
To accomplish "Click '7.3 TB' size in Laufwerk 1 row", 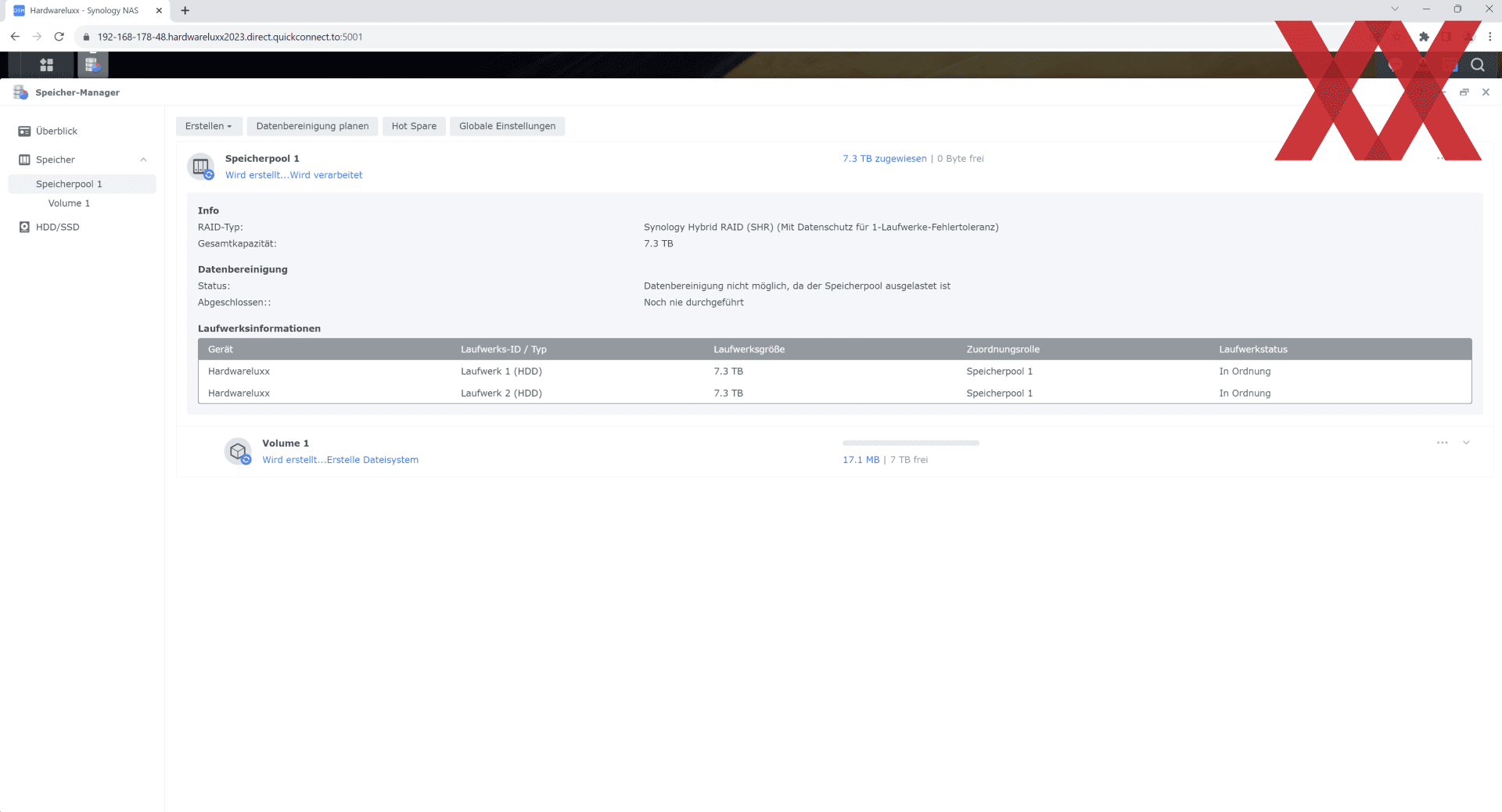I will click(728, 372).
